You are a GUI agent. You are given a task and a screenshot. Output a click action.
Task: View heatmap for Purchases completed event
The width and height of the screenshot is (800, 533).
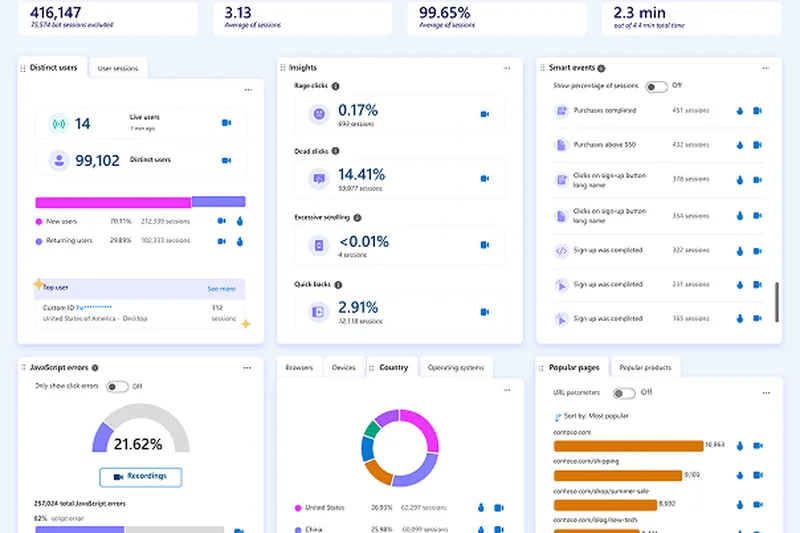coord(740,111)
